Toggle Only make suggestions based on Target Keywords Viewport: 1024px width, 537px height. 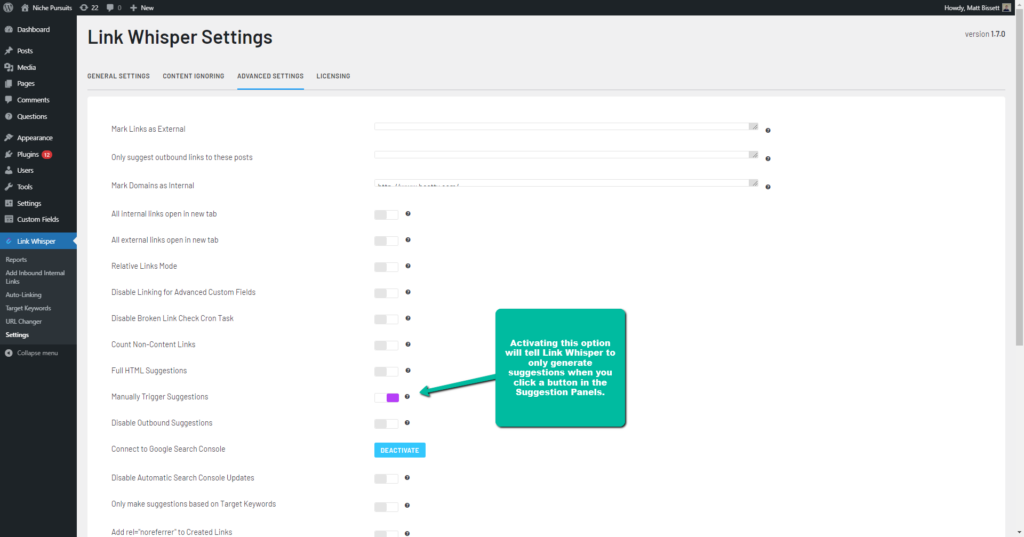pos(386,506)
